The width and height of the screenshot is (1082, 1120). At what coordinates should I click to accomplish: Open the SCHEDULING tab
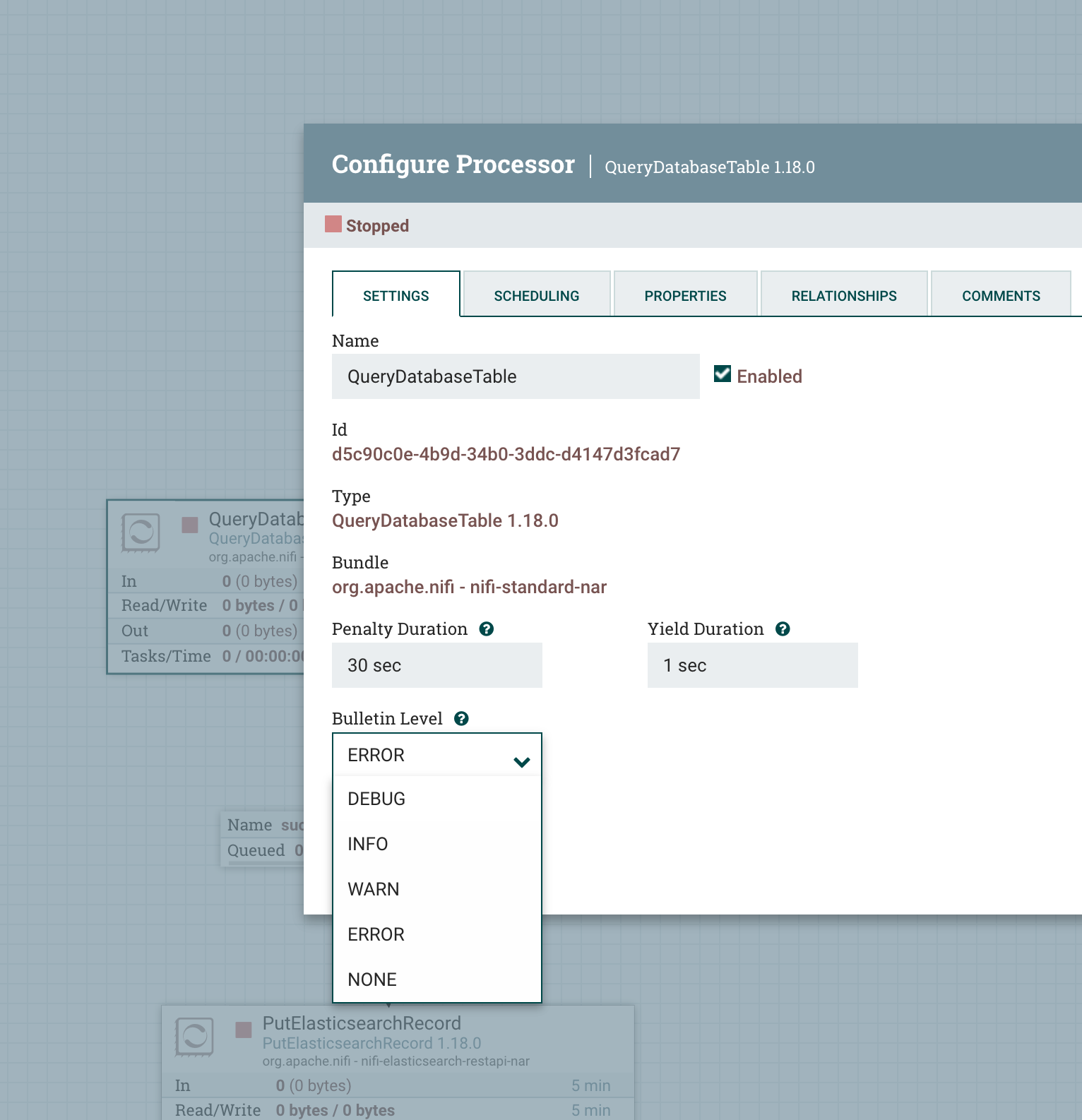[537, 295]
